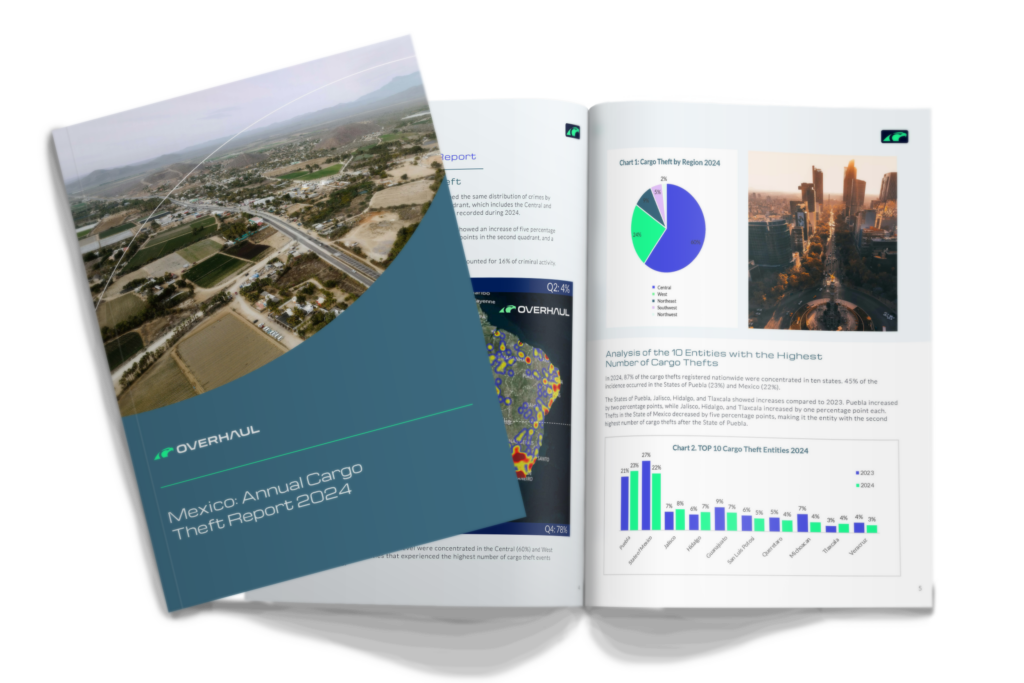Click the Overhaul badge icon atop the left page

(573, 131)
